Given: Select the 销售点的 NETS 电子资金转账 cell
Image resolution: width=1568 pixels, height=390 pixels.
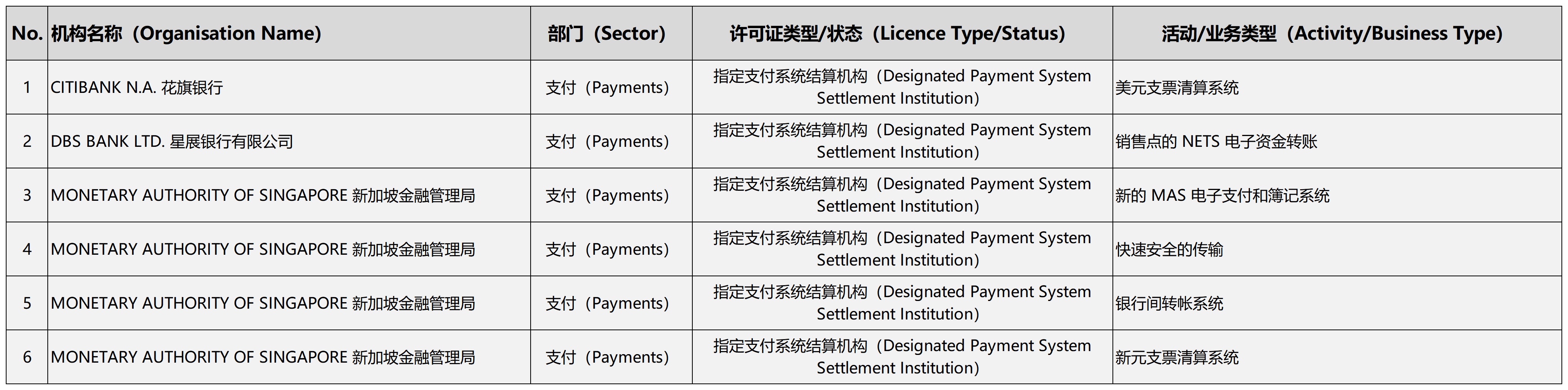Looking at the screenshot, I should point(1337,141).
